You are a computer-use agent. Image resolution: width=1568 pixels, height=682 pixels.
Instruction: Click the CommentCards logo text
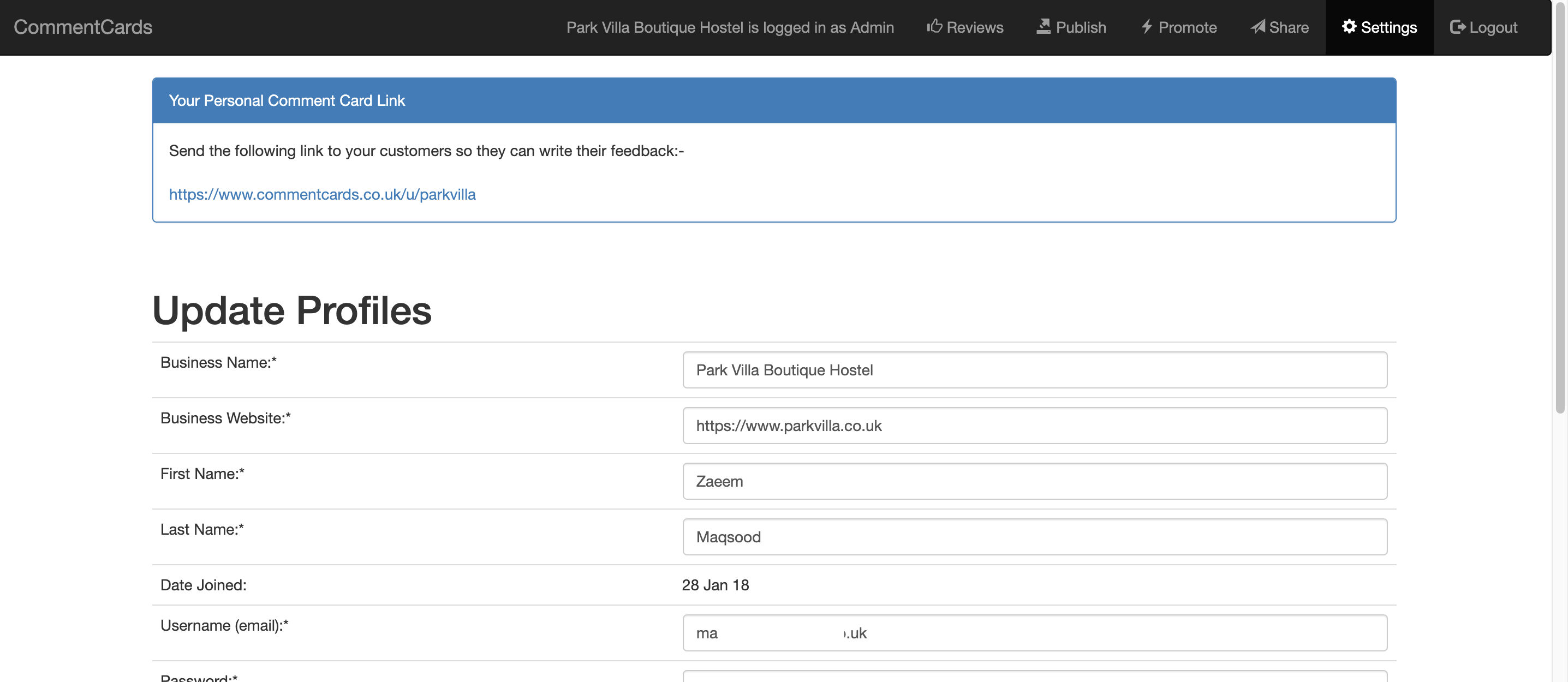(x=83, y=27)
